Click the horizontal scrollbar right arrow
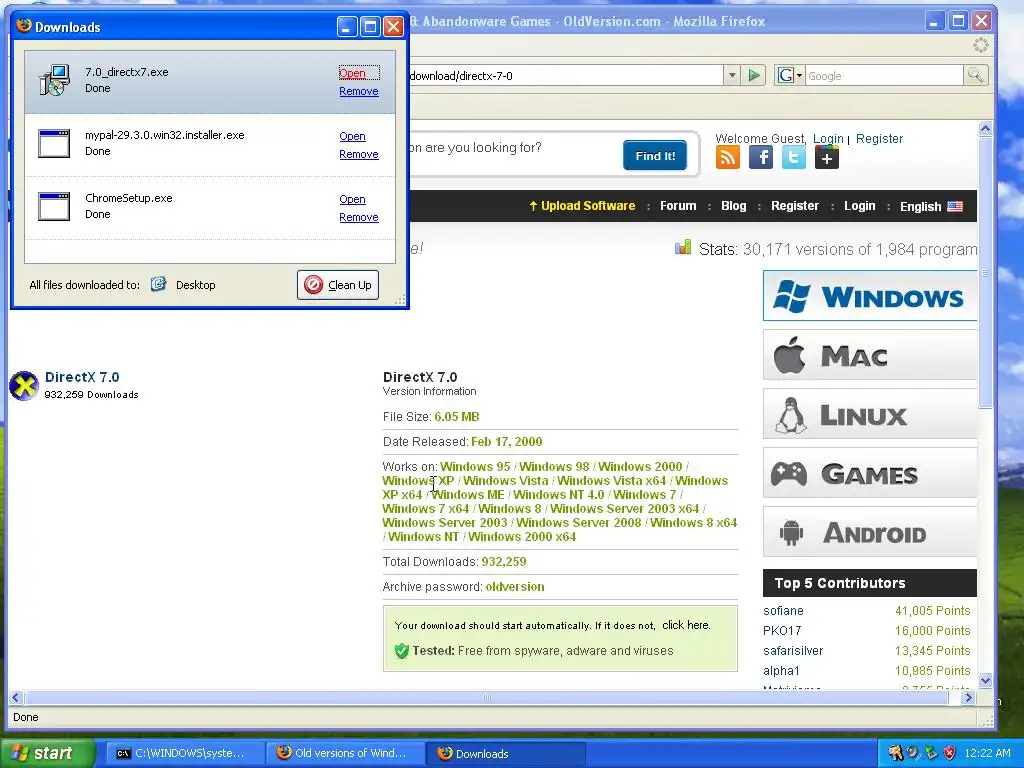The width and height of the screenshot is (1024, 768). point(968,697)
